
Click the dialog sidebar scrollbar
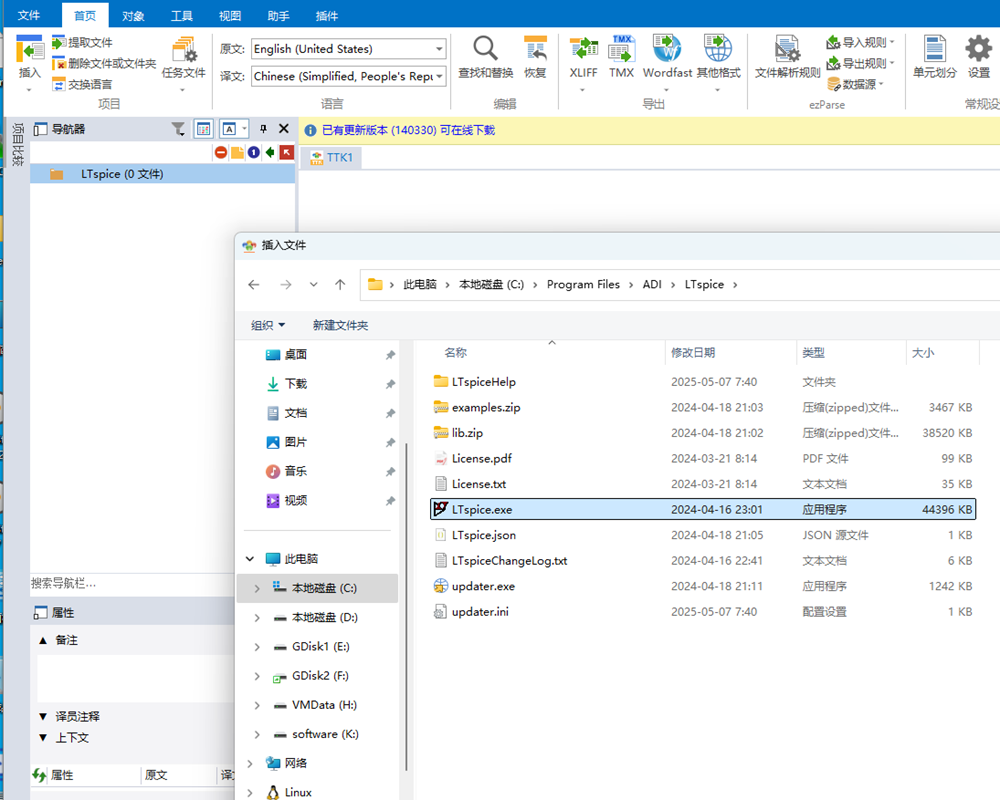click(x=406, y=606)
